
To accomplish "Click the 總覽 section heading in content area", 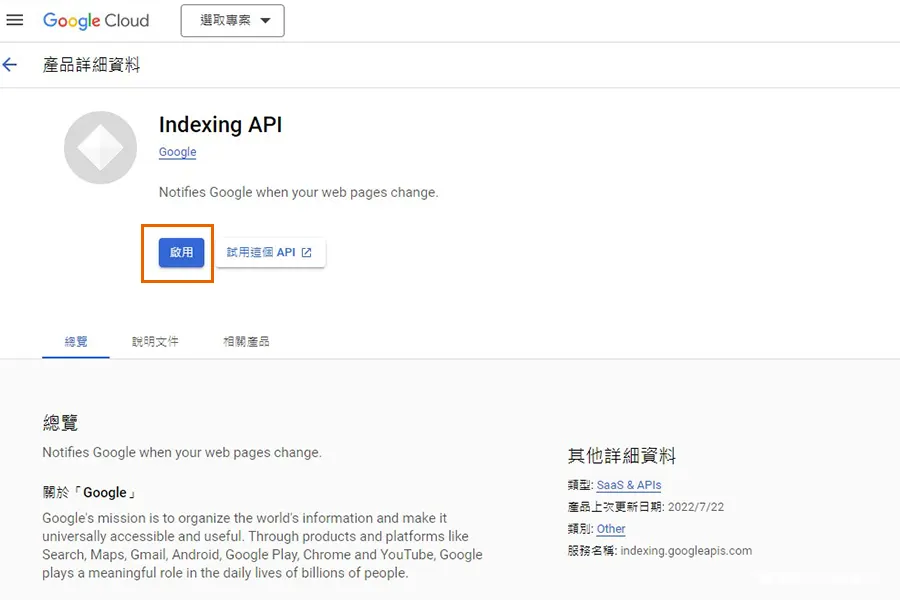I will coord(60,423).
